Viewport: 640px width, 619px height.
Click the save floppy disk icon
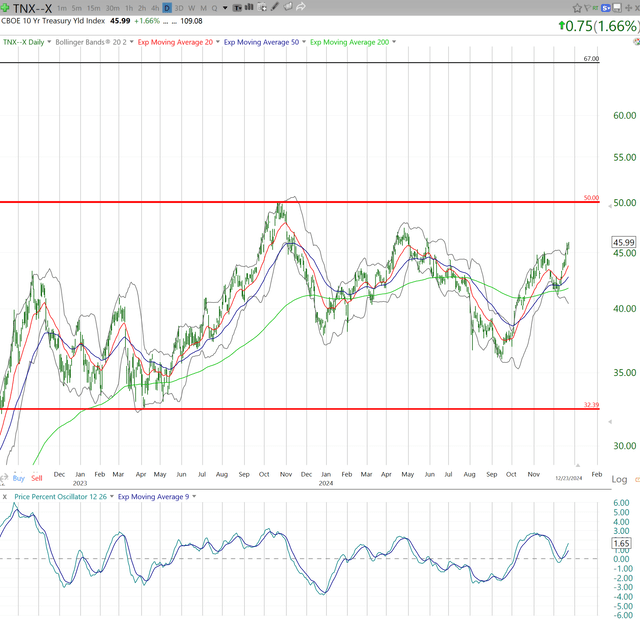pyautogui.click(x=617, y=8)
